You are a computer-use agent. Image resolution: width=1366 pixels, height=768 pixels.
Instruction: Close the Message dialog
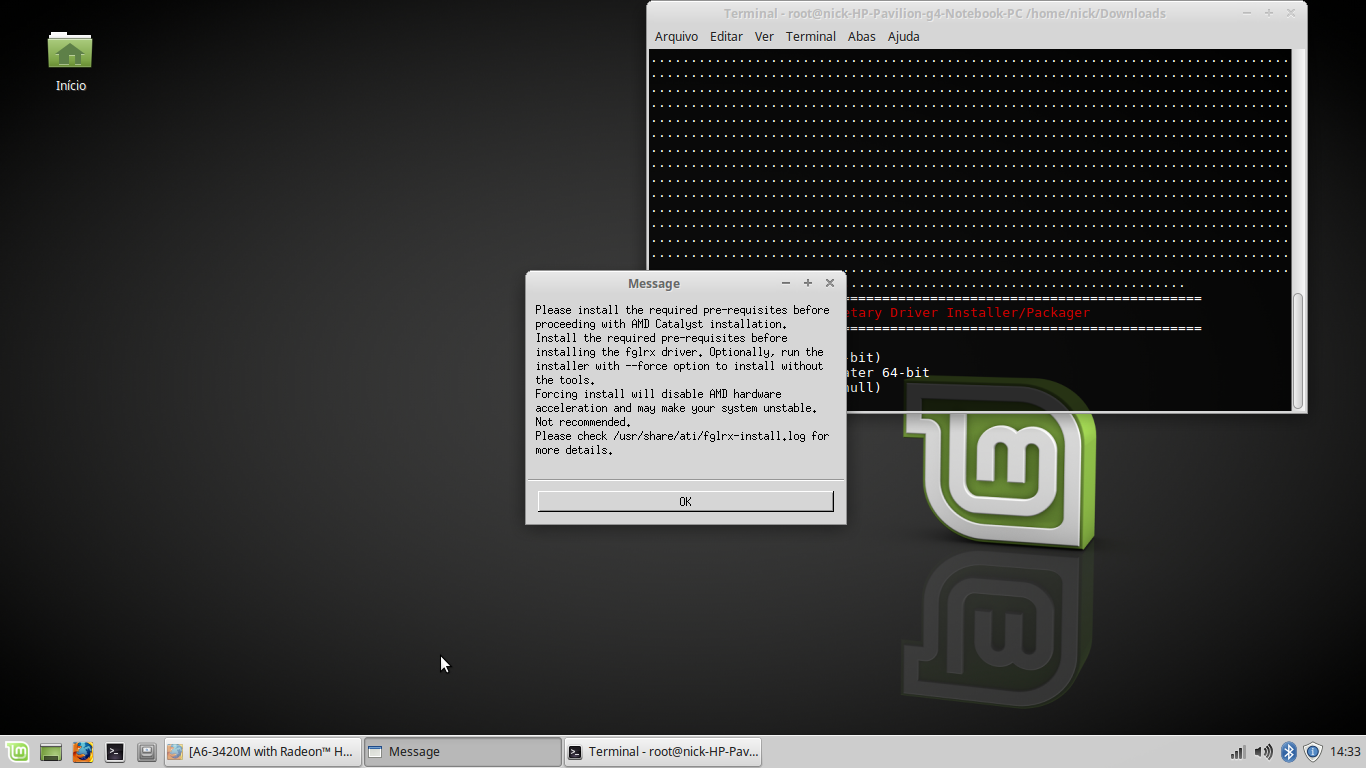tap(830, 283)
